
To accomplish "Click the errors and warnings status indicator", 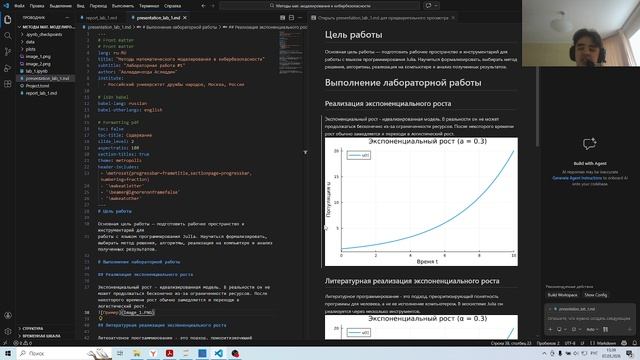I will tap(23, 343).
